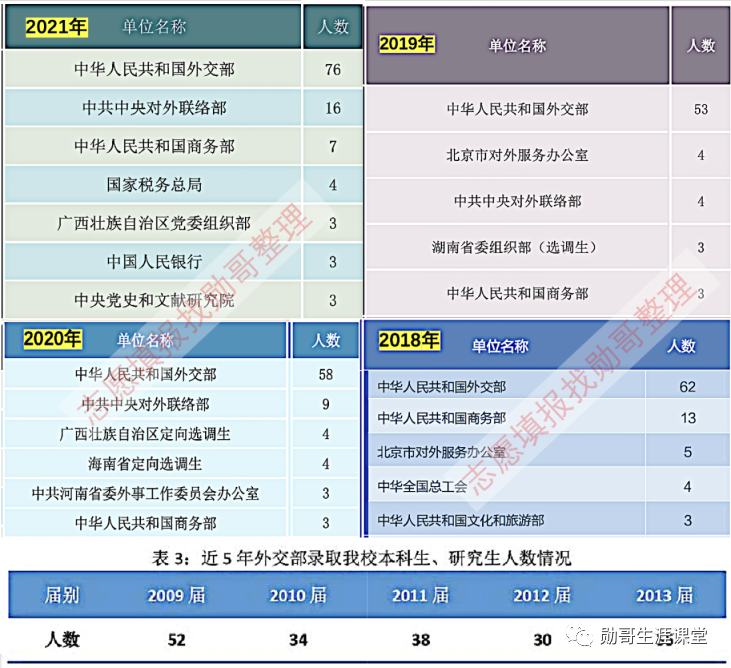Select the 中央党史和文献研究院 cell
731x668 pixels.
pos(154,300)
